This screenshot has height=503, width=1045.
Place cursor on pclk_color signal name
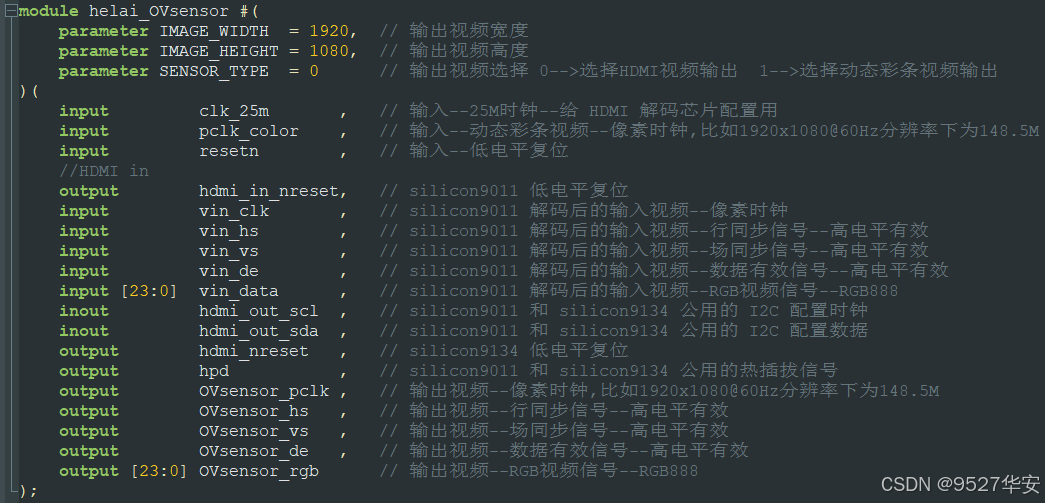coord(249,131)
